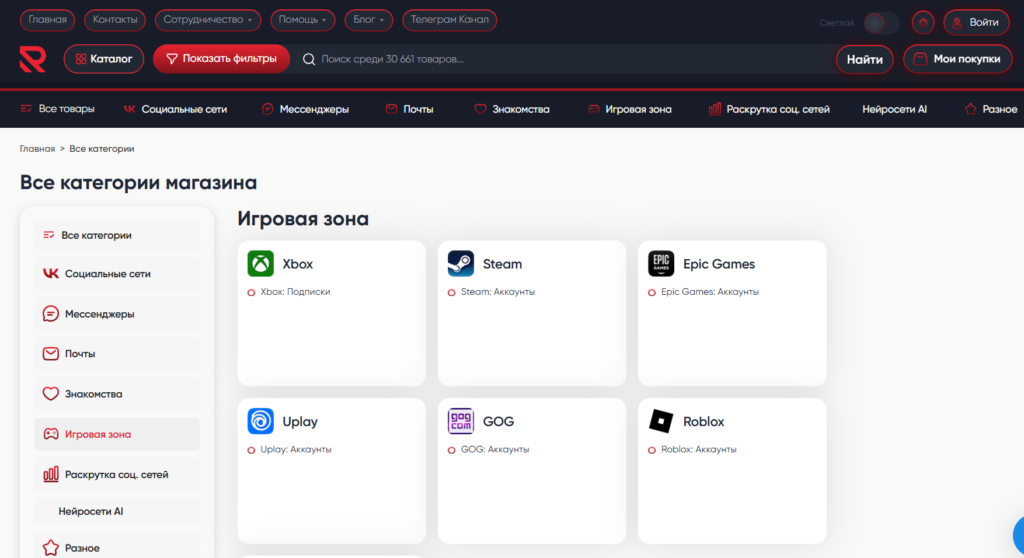The width and height of the screenshot is (1024, 558).
Task: Click the gamepad icon beside sidebar Игровая зона
Action: (x=50, y=434)
